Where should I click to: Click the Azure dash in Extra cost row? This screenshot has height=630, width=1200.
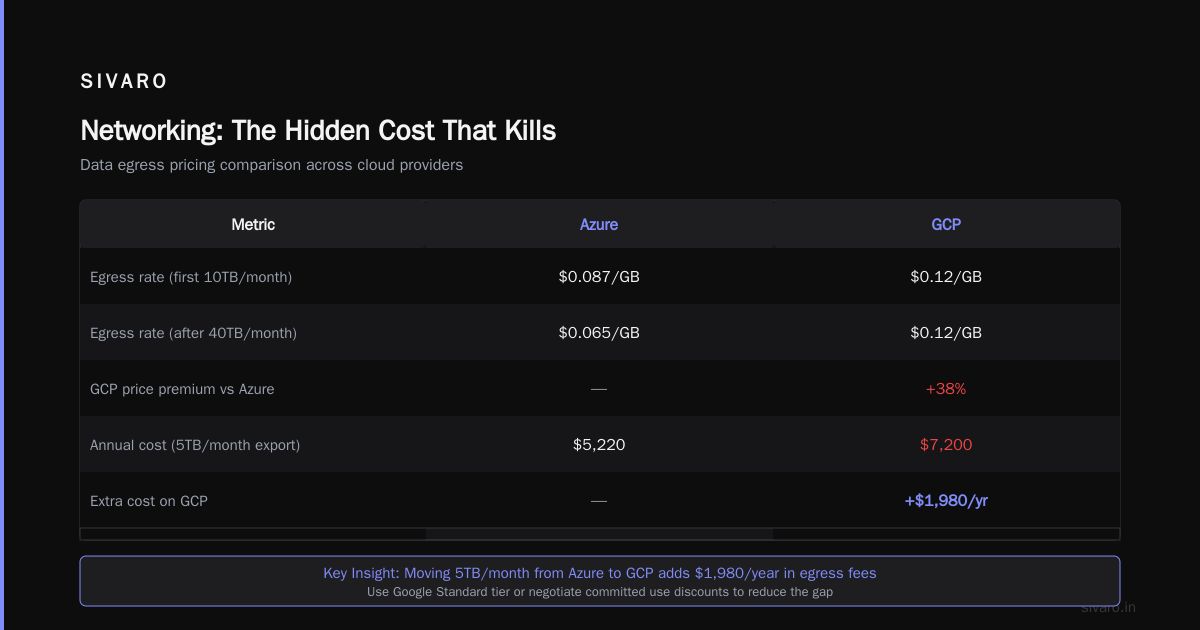[599, 501]
